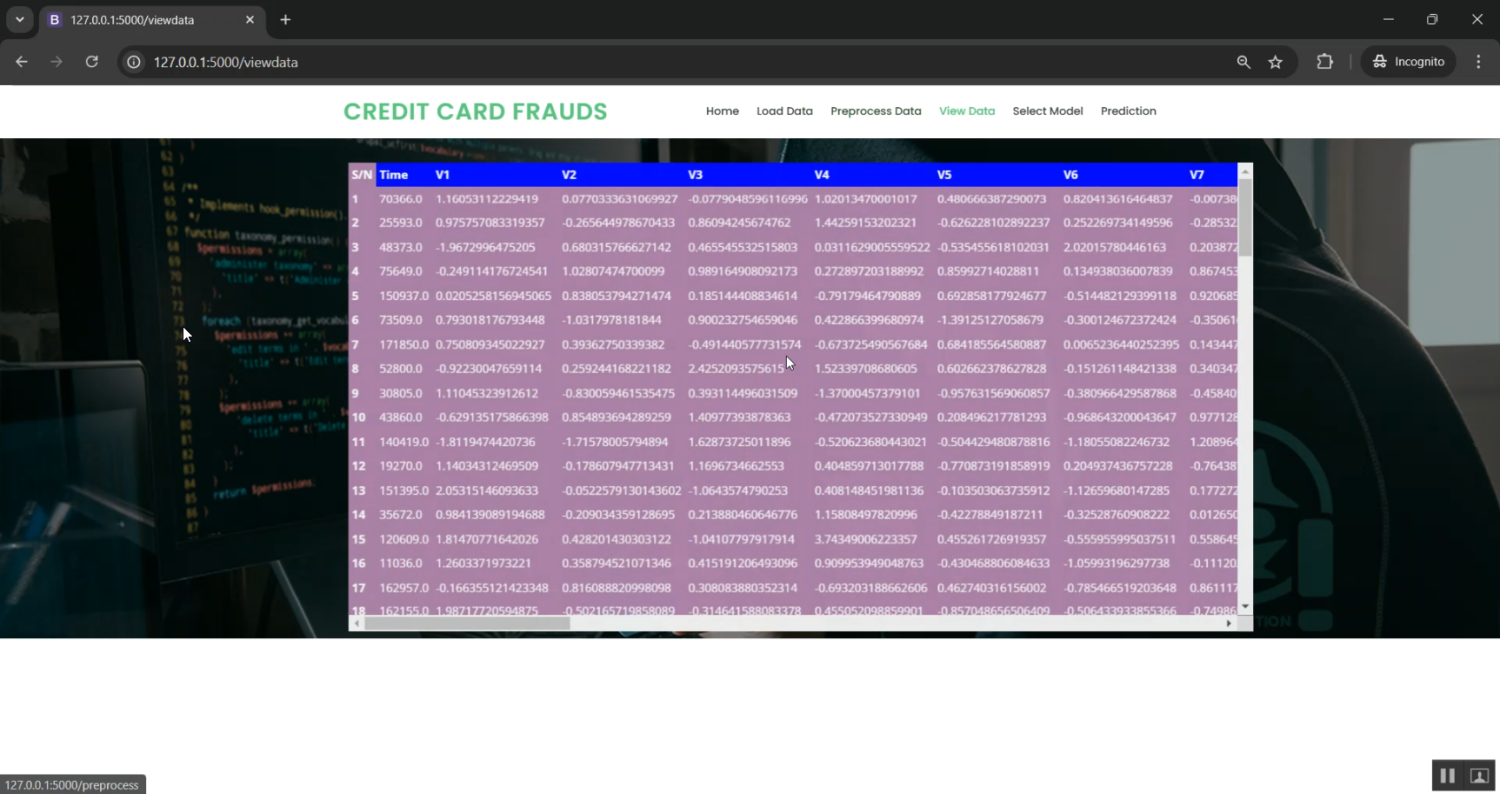Click the horizontal scrollbar thumb of the table

click(467, 623)
